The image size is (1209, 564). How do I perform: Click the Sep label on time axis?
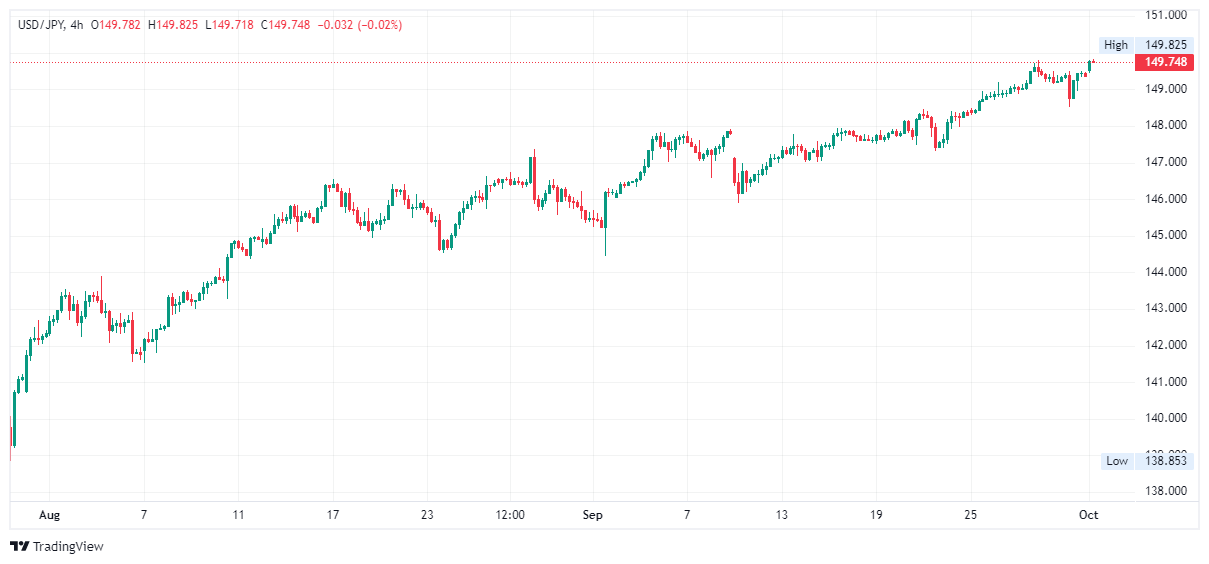coord(594,515)
